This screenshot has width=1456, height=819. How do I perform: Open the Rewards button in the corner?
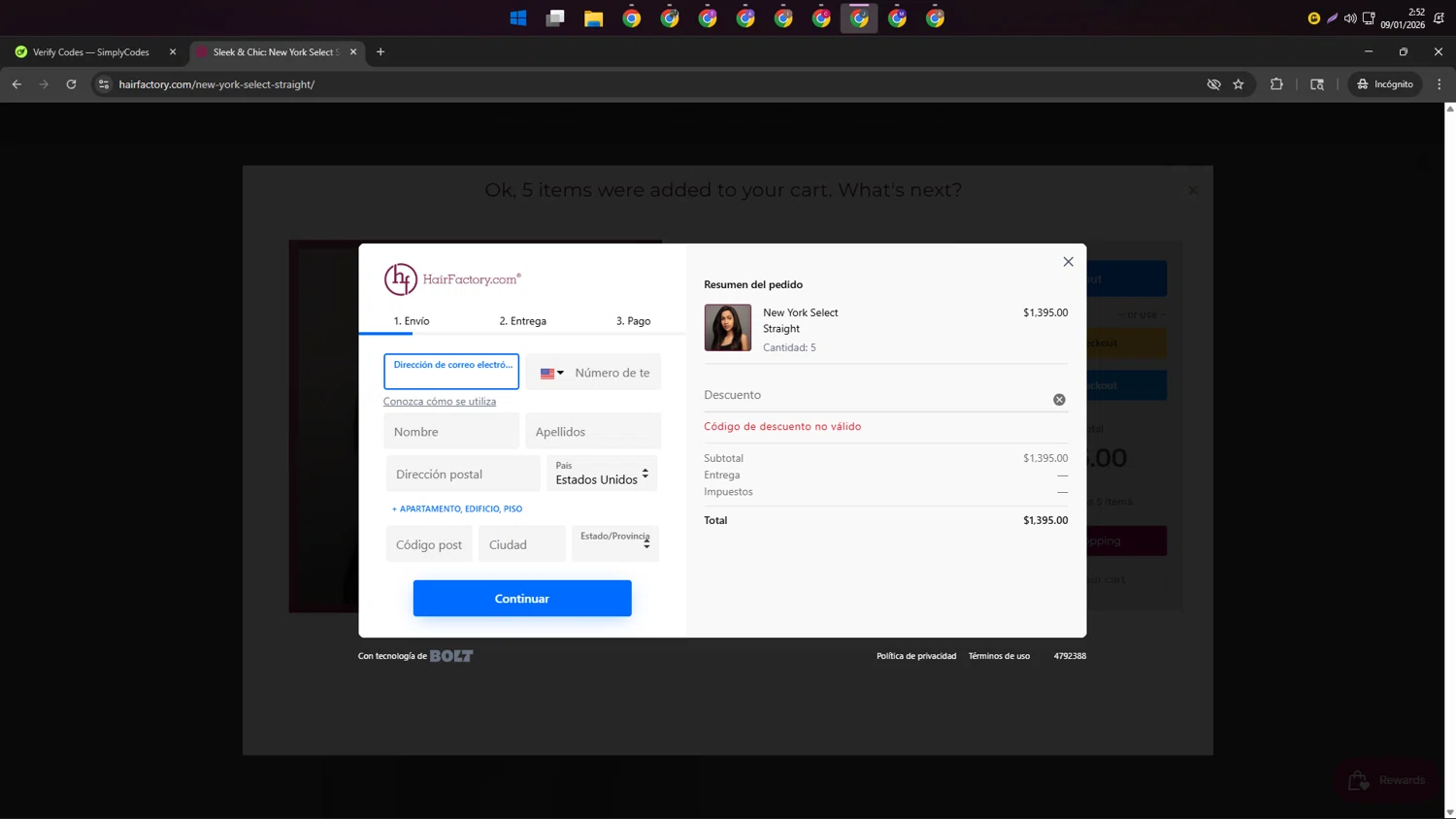pyautogui.click(x=1388, y=780)
